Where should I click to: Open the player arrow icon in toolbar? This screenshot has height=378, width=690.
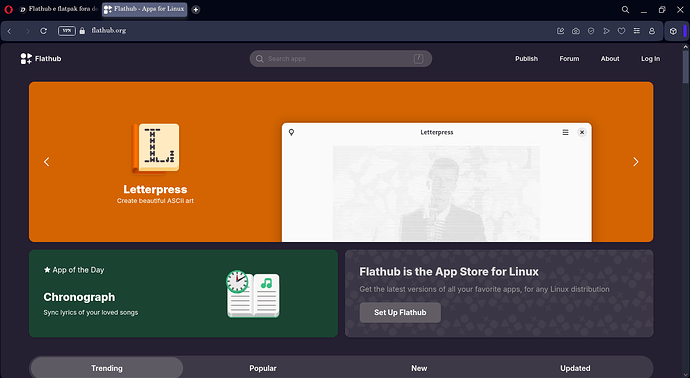pyautogui.click(x=606, y=31)
